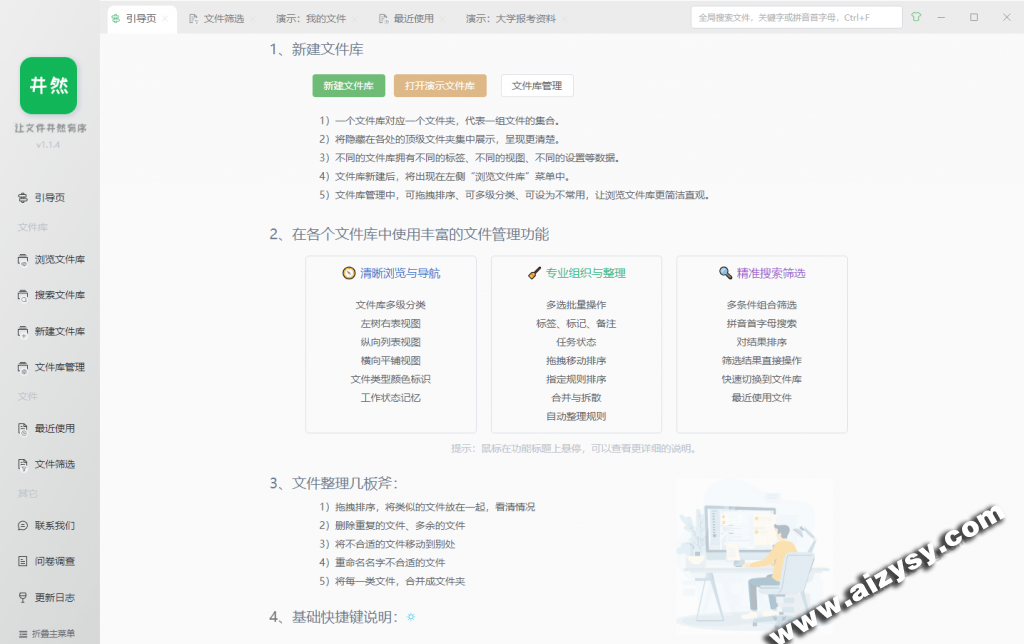Open 更新日志 in the sidebar

pos(54,598)
